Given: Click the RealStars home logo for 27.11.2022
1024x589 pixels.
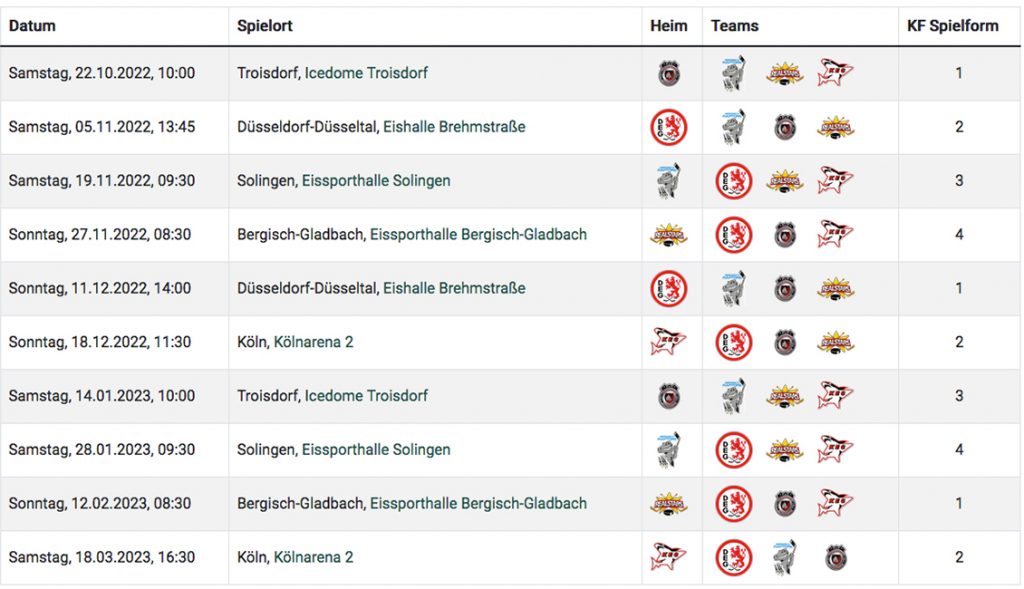Looking at the screenshot, I should coord(669,235).
